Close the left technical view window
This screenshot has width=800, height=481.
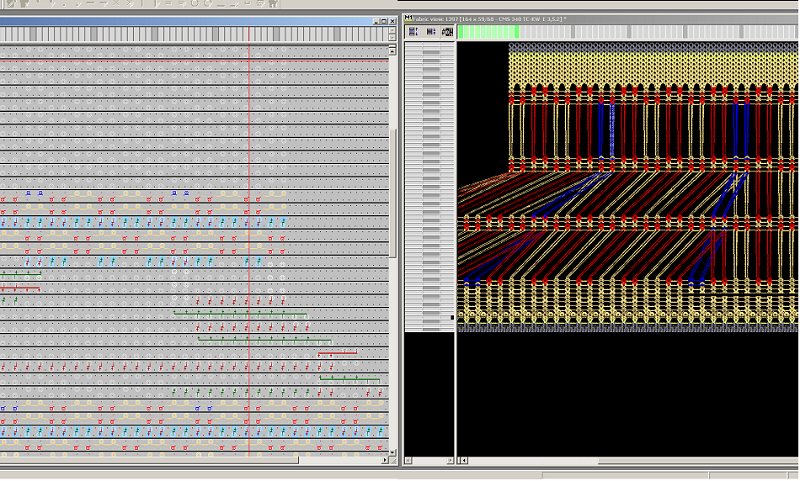coord(390,21)
